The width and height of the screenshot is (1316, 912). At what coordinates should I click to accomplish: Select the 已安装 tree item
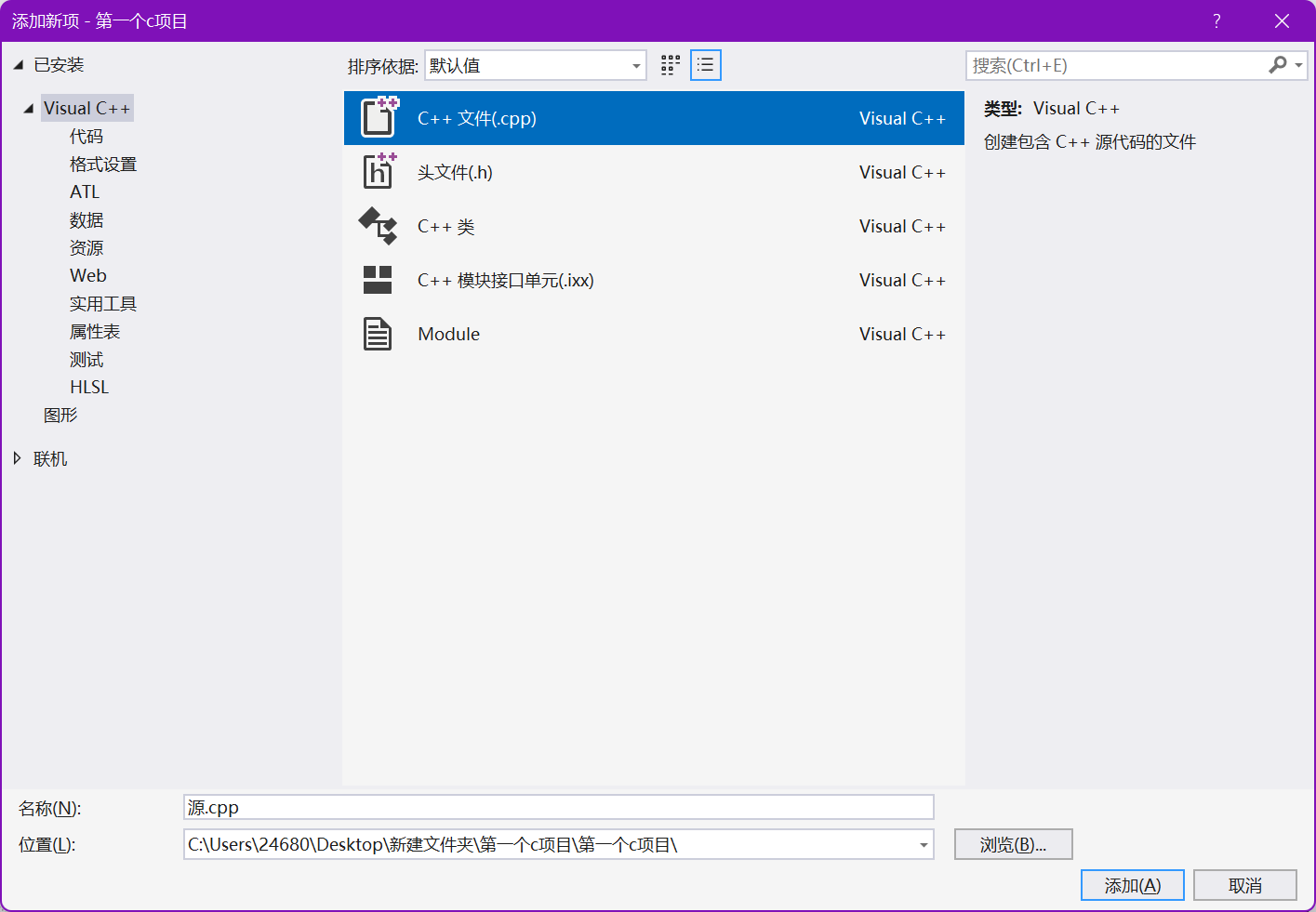59,65
